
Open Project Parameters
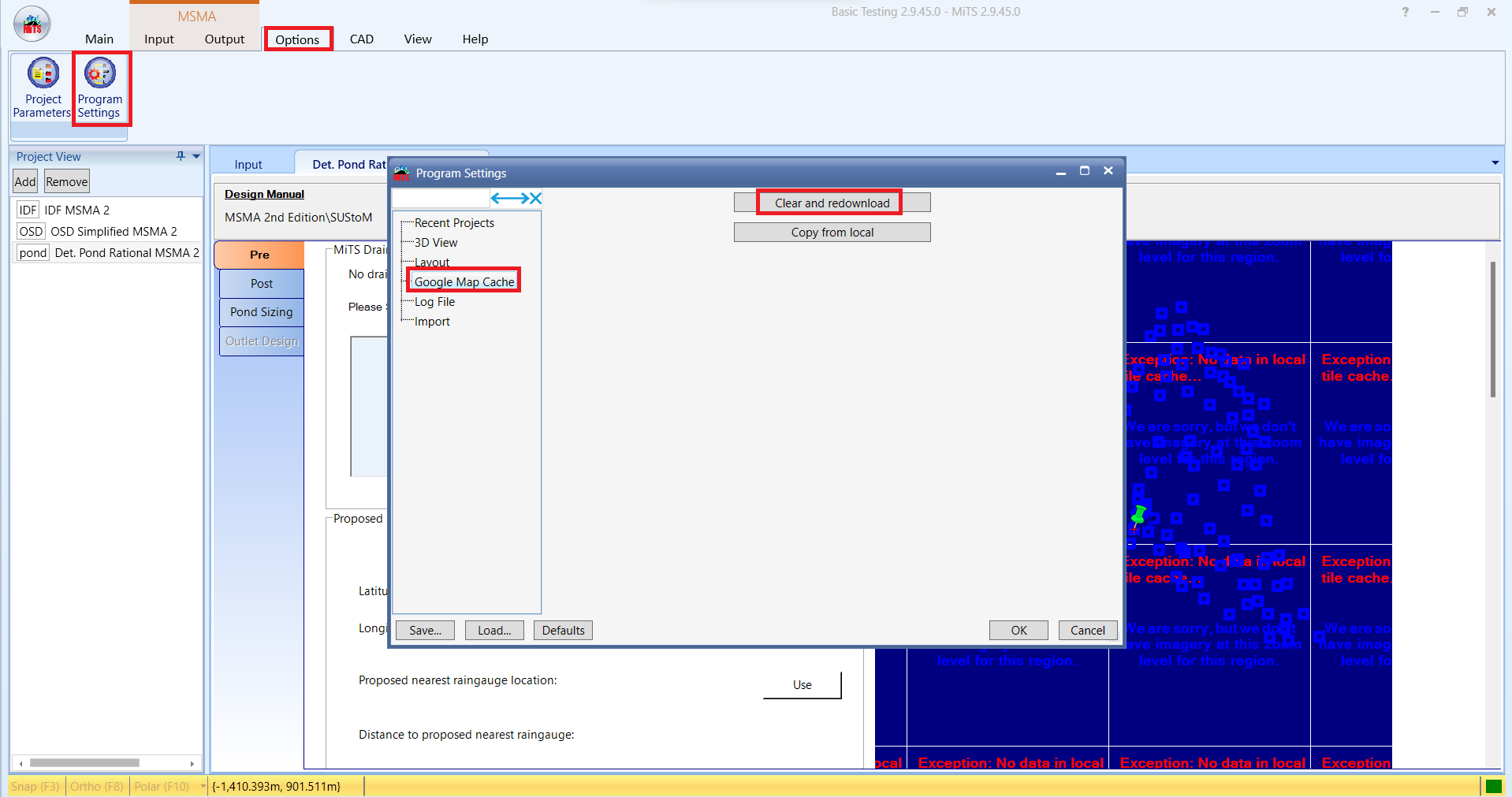[x=43, y=88]
